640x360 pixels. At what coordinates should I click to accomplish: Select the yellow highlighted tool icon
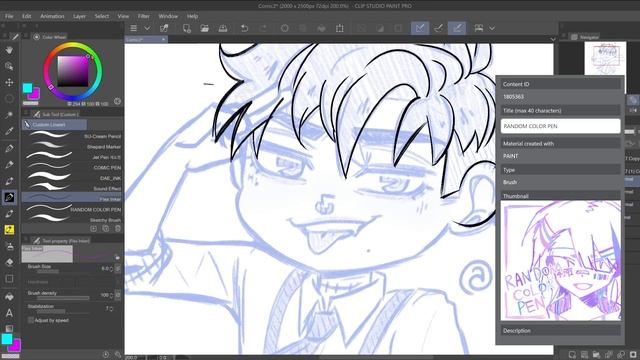9,230
